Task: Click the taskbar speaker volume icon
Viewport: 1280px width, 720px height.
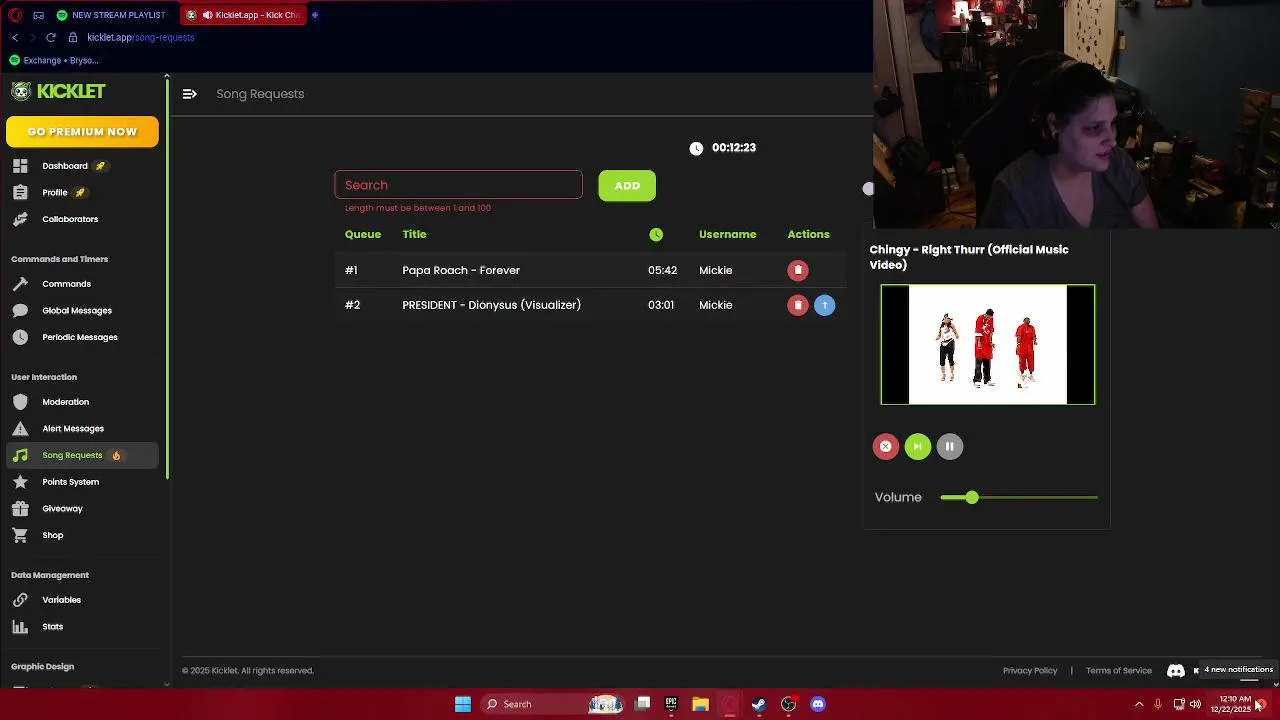Action: 1195,704
